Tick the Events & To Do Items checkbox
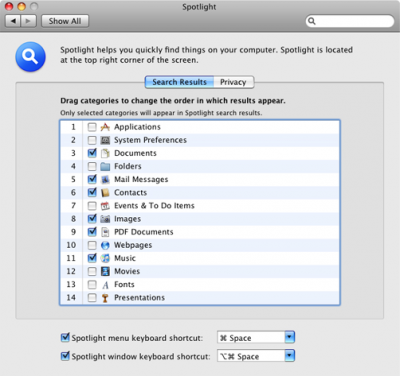This screenshot has height=376, width=400. point(92,206)
